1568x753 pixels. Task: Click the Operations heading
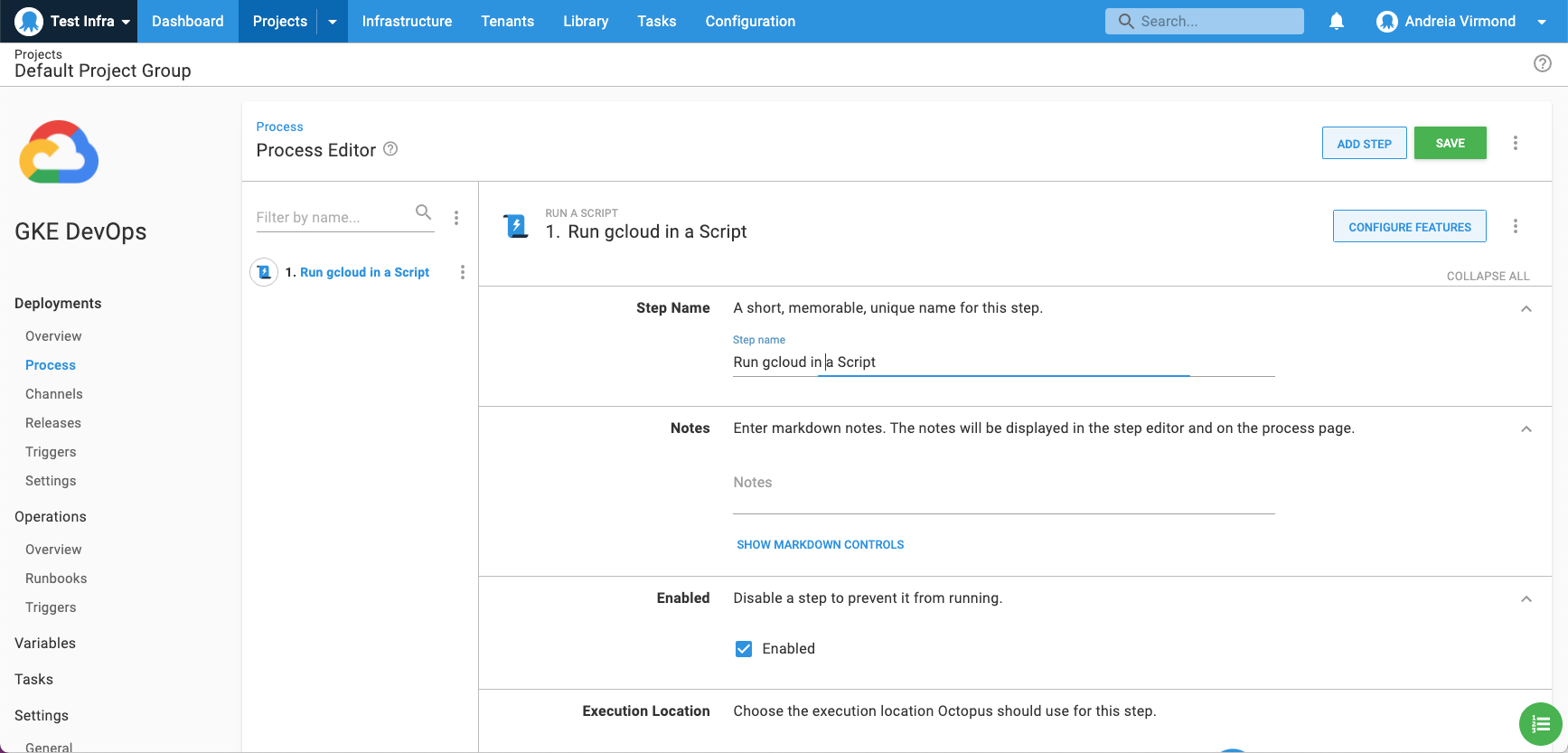(51, 516)
